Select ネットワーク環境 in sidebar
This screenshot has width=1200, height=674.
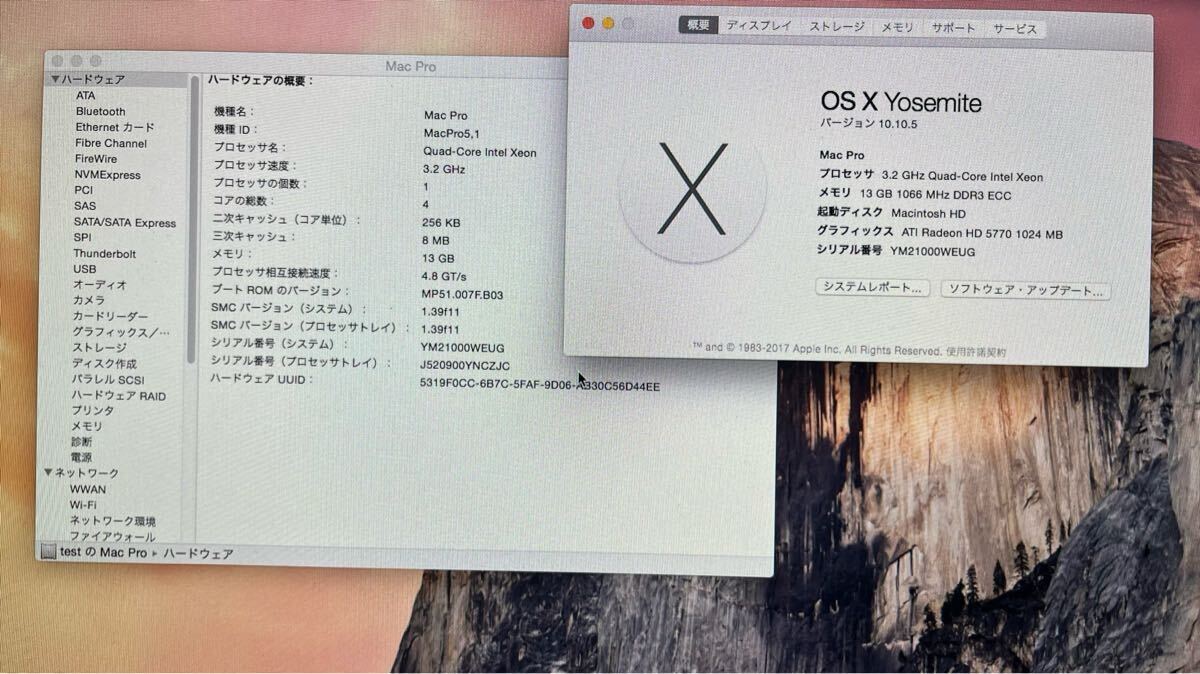113,521
